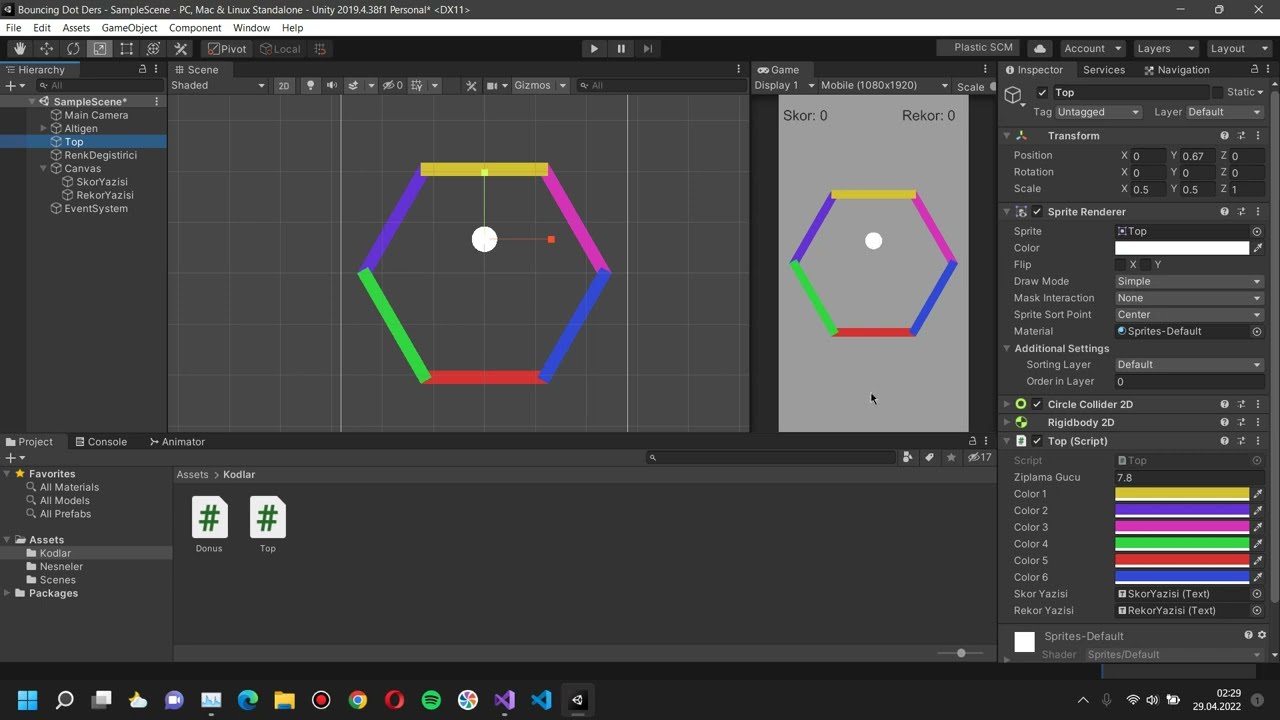Collapse the Transform component foldout
1280x720 pixels.
click(1007, 136)
